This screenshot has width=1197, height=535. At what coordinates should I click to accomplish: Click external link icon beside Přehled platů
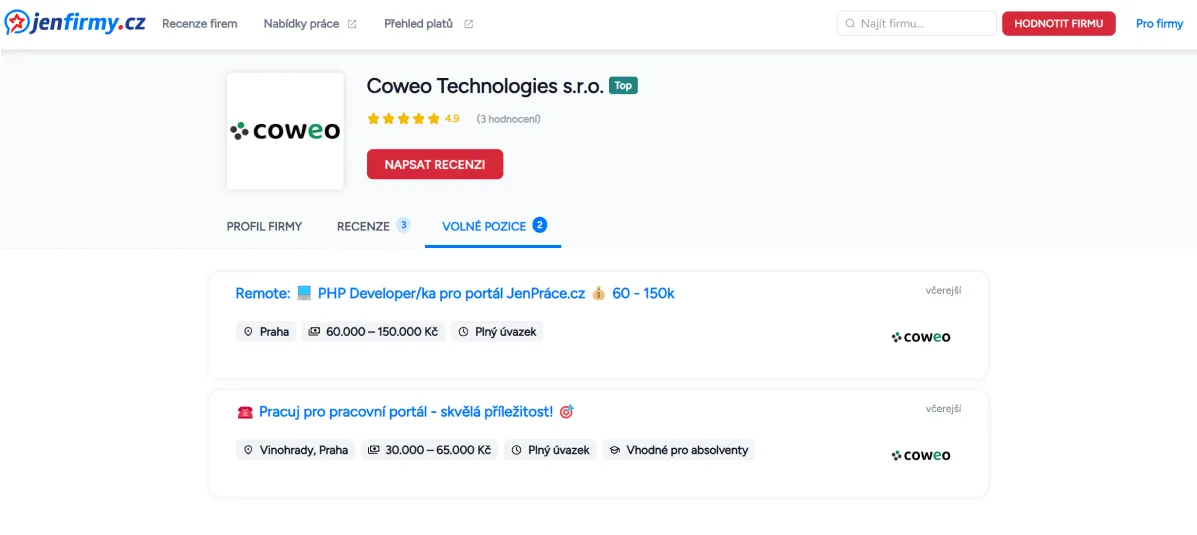pyautogui.click(x=469, y=24)
